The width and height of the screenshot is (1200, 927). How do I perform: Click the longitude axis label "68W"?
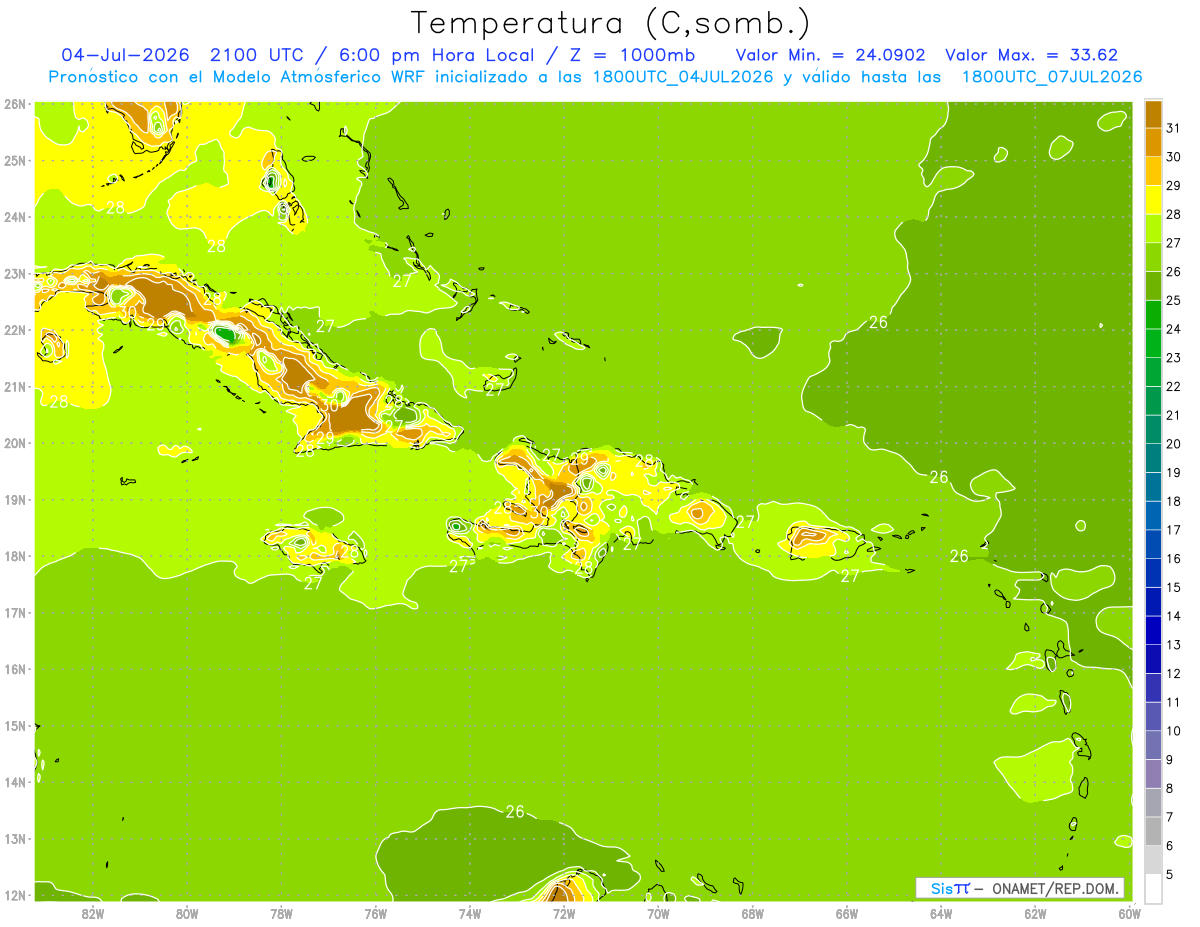(x=753, y=913)
